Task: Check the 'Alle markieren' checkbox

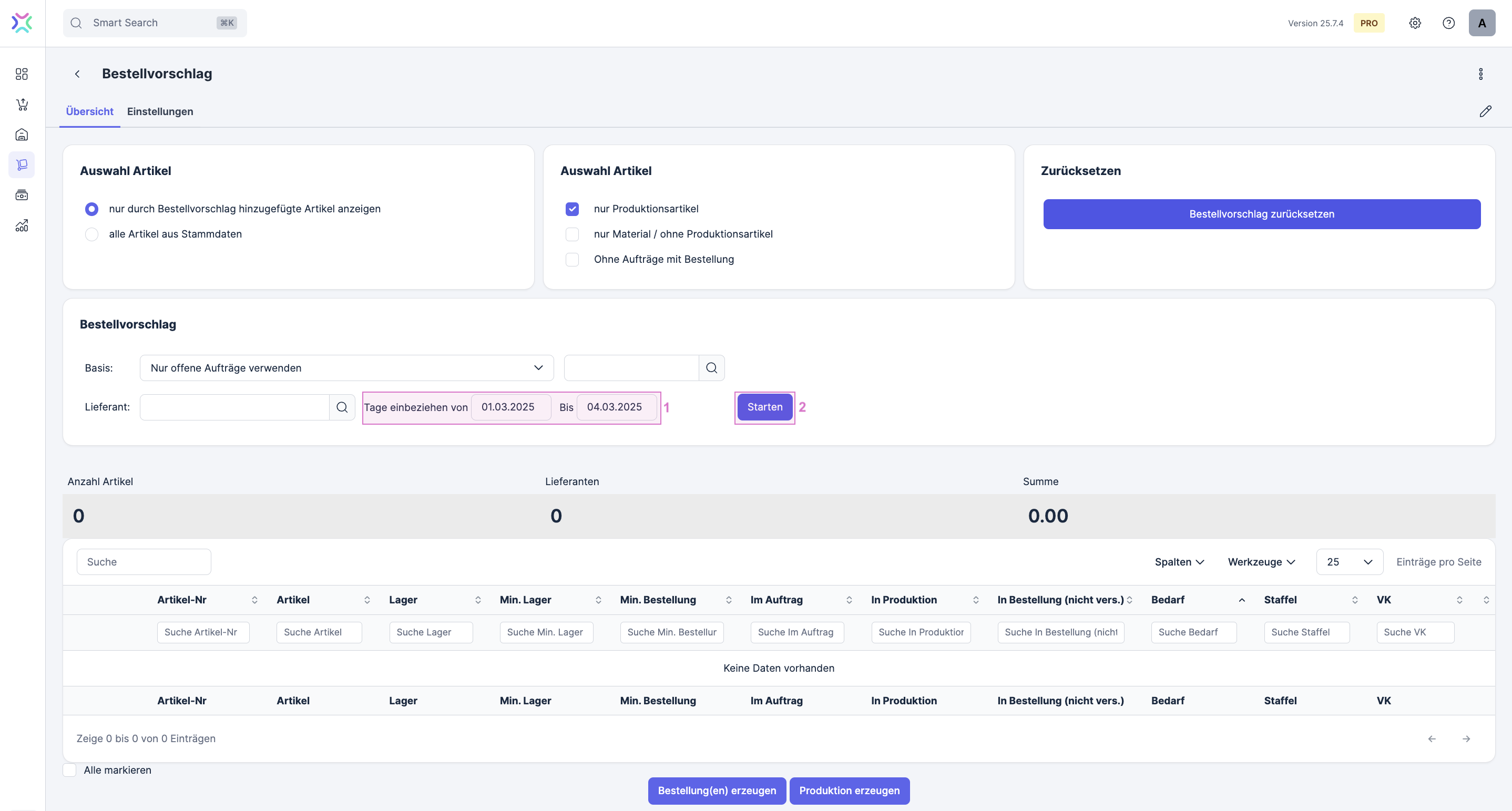Action: (x=70, y=770)
